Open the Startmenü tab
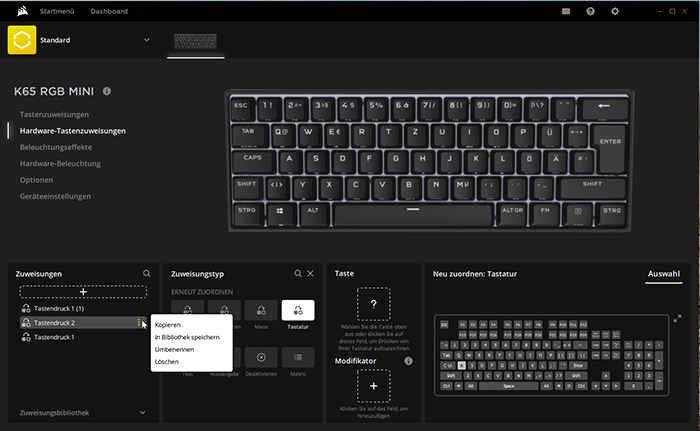 (x=57, y=11)
